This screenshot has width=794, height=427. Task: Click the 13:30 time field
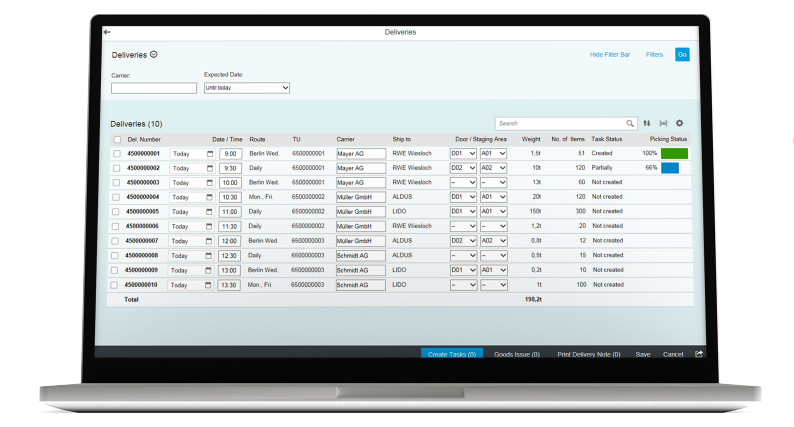(229, 285)
